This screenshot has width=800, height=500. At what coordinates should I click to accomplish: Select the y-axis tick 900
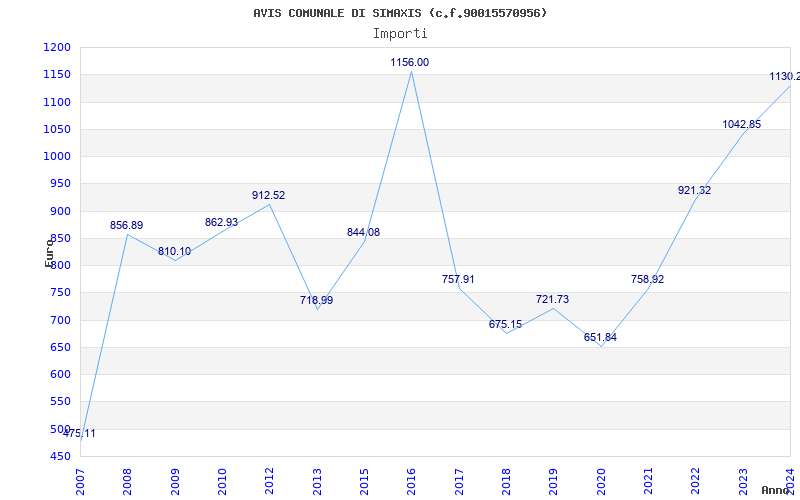point(60,211)
